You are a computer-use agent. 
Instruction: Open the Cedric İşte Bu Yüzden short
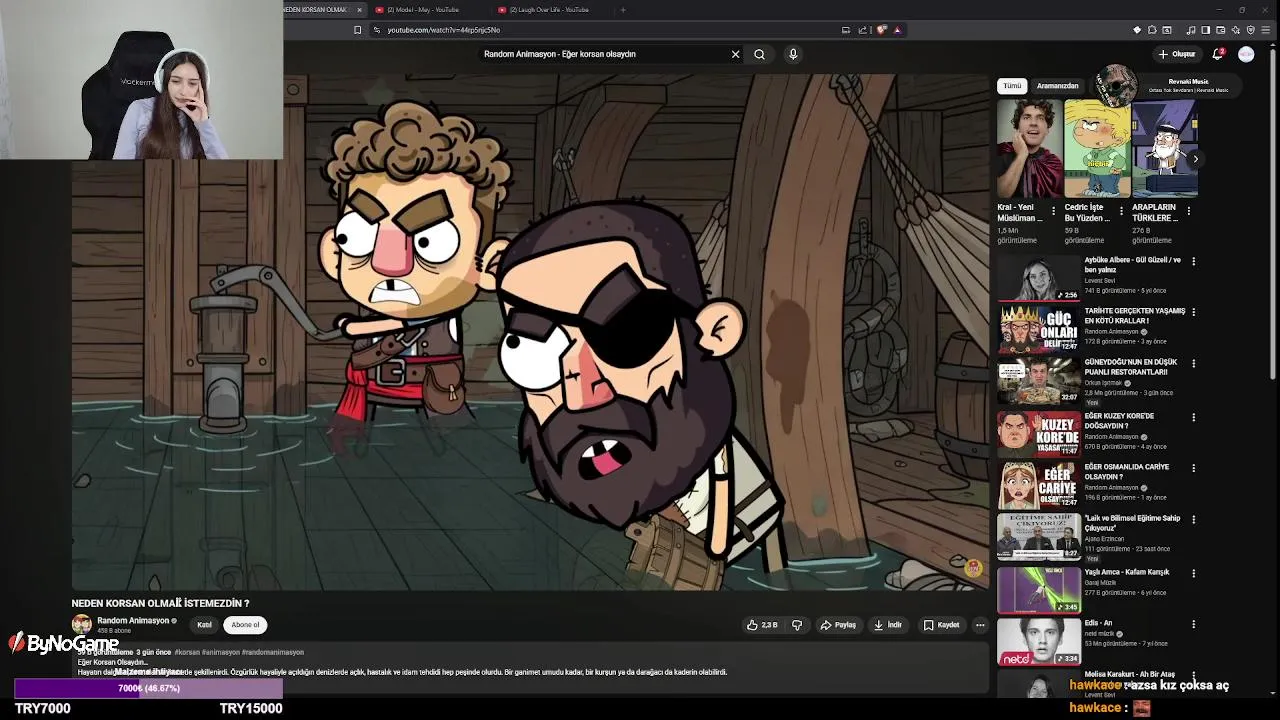pyautogui.click(x=1097, y=148)
